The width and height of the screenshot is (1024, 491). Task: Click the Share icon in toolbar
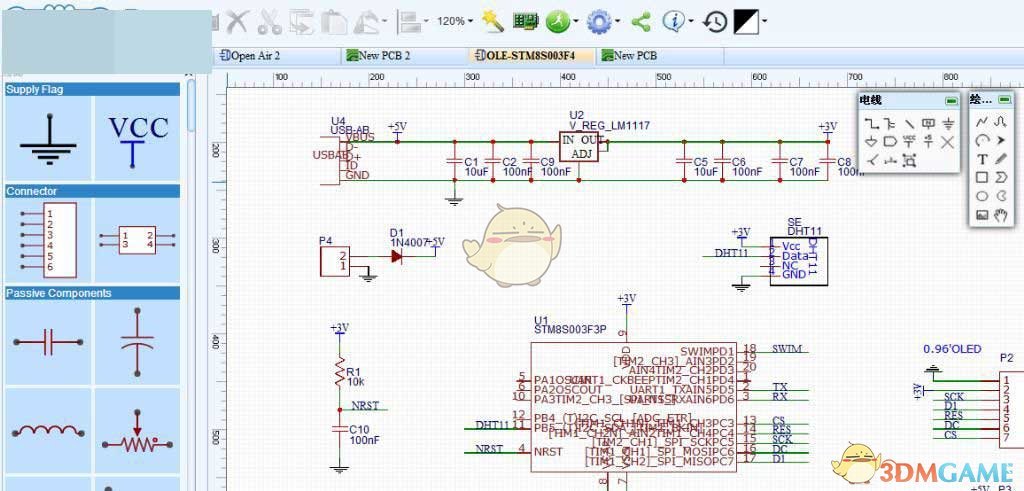point(641,21)
